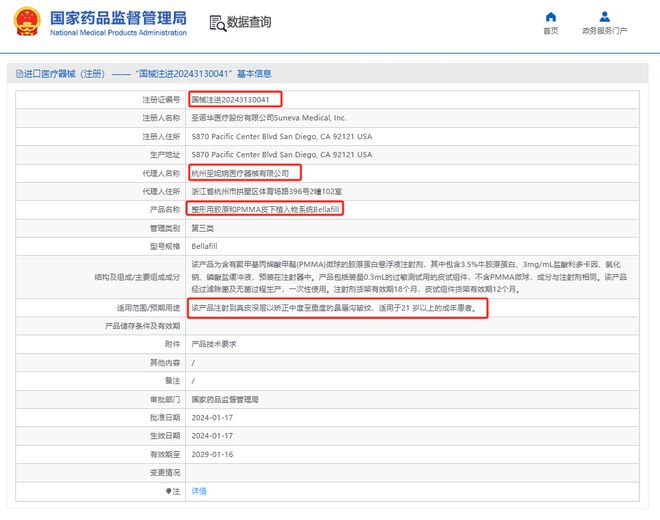The width and height of the screenshot is (660, 520).
Task: Go to 首页 via home icon
Action: [551, 17]
